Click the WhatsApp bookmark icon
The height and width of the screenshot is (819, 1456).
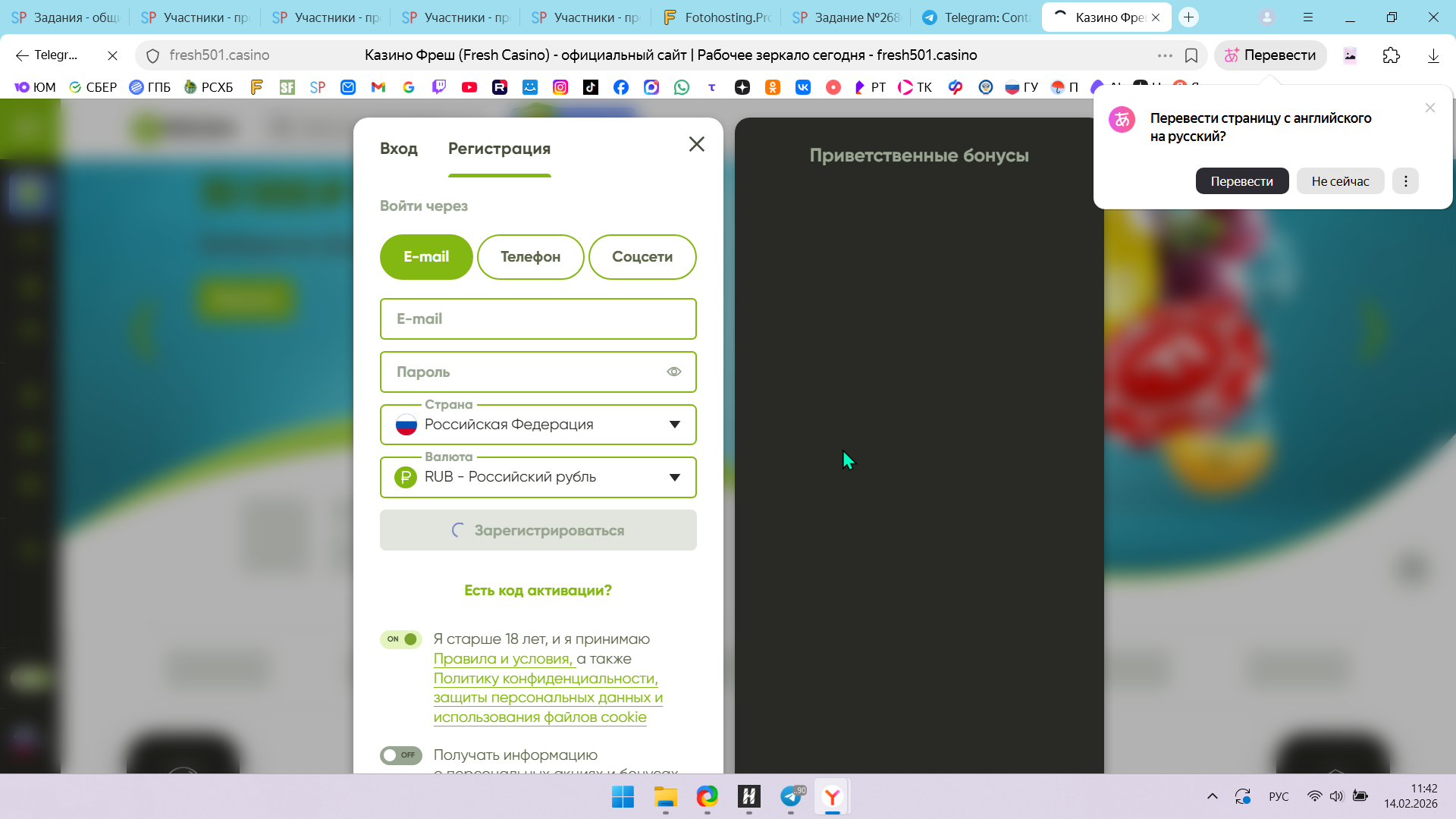682,87
